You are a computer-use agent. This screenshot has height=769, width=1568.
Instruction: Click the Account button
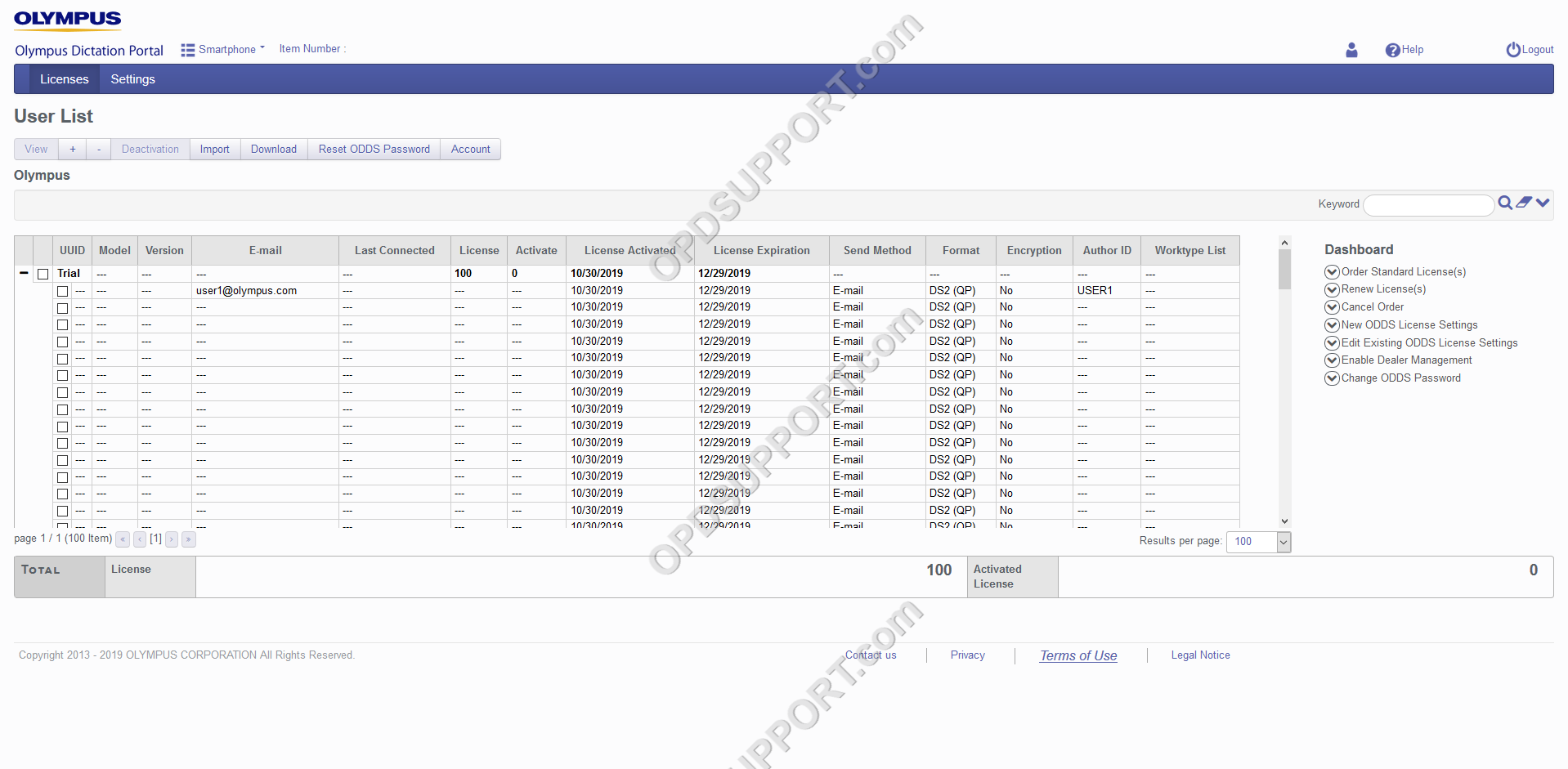click(471, 149)
